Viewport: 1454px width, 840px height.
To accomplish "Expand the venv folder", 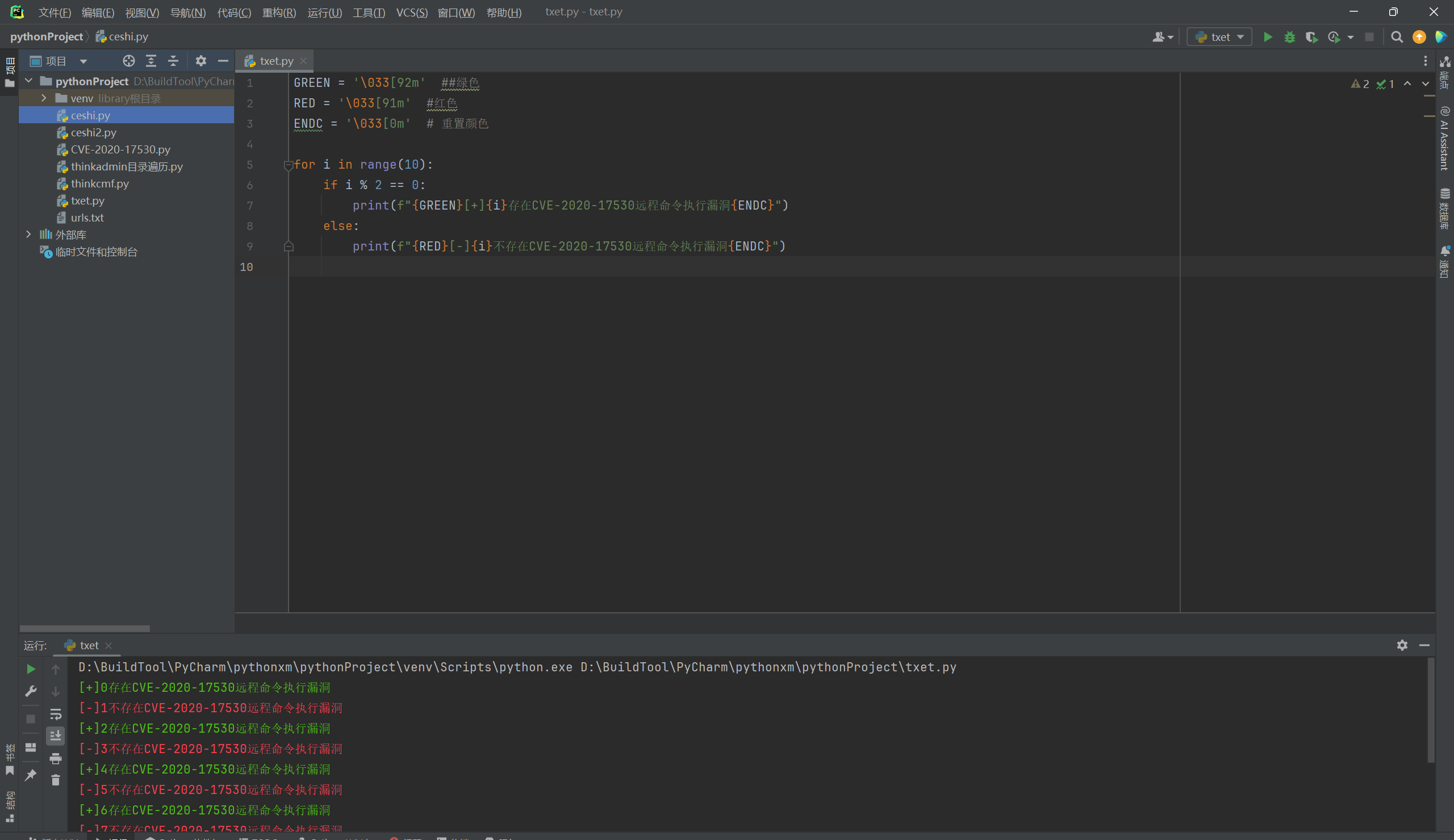I will coord(44,98).
